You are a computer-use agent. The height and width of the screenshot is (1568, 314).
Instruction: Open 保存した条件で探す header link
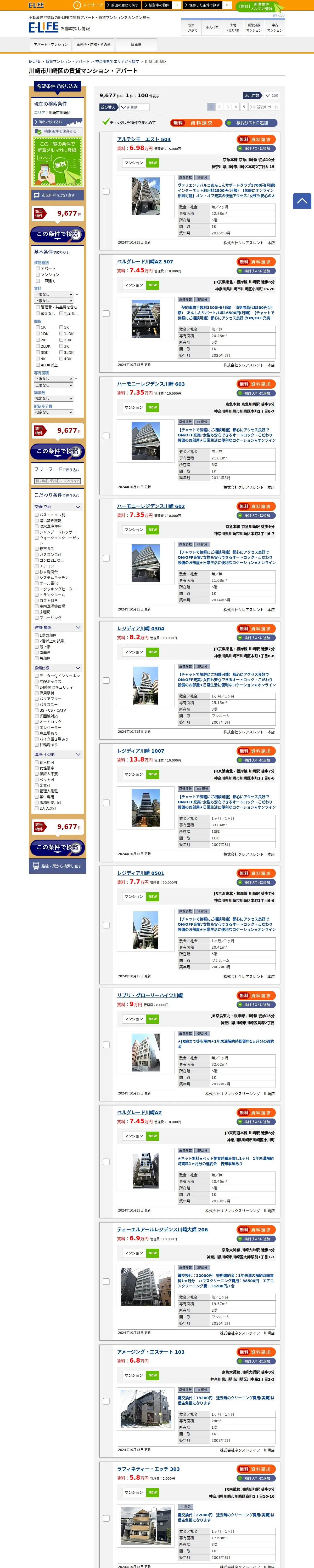point(203,5)
